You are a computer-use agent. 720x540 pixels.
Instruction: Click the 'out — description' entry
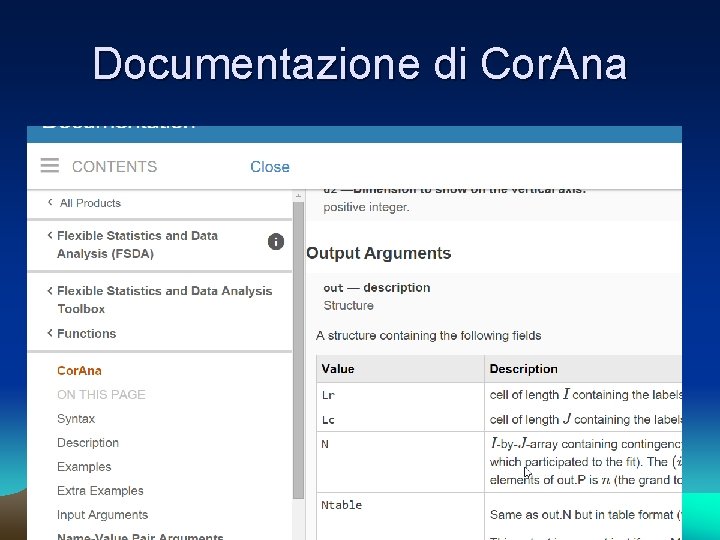[x=377, y=288]
